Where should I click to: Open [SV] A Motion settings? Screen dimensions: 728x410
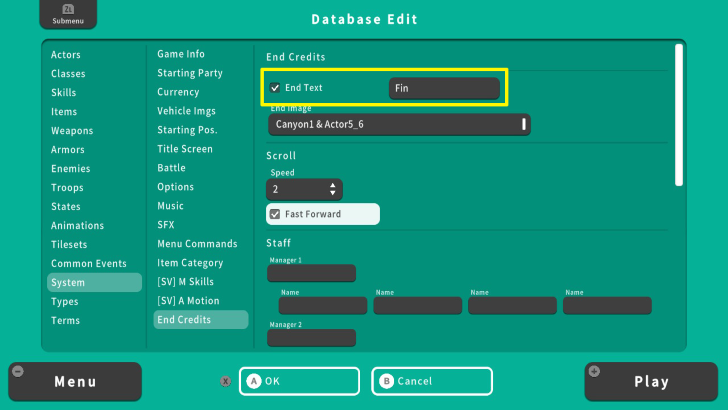click(x=188, y=301)
